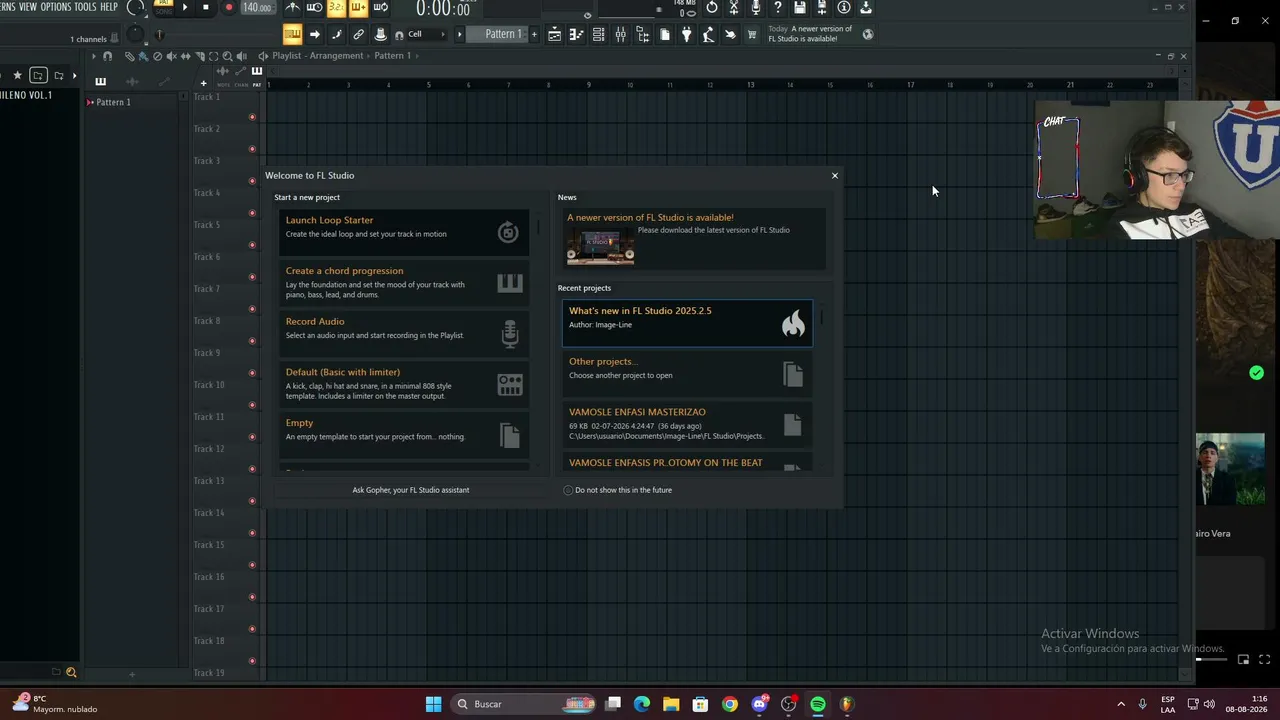The height and width of the screenshot is (720, 1280).
Task: Click the Arrangement breadcrumb label
Action: (336, 56)
